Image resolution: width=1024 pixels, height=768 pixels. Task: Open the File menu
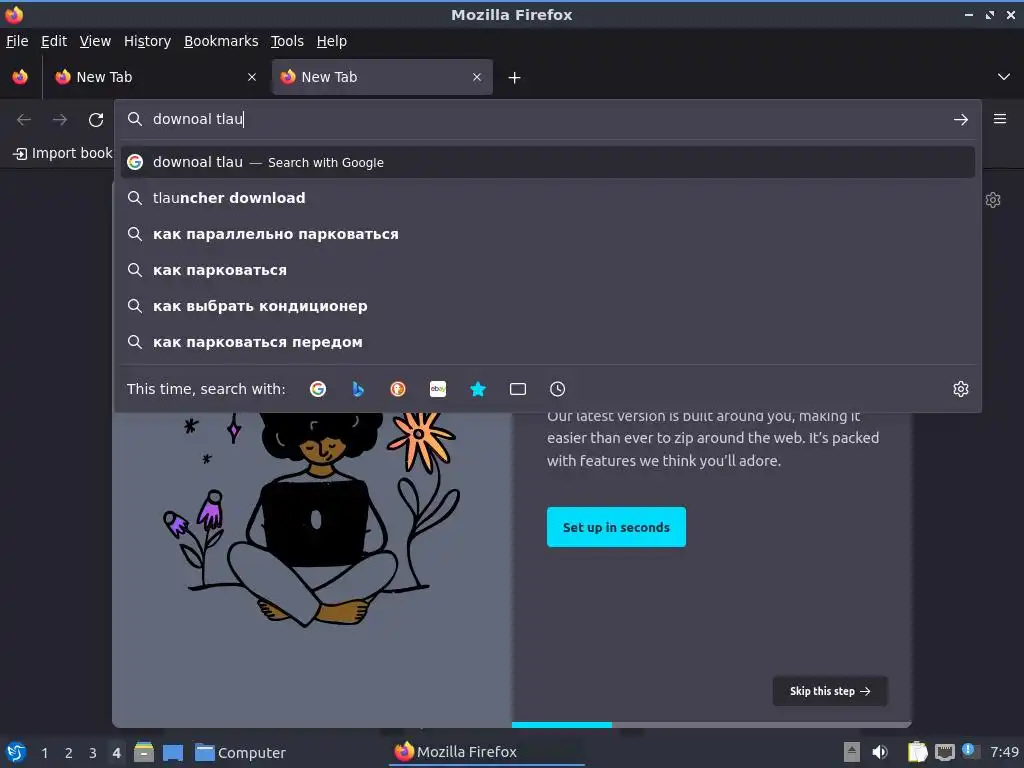(x=17, y=41)
